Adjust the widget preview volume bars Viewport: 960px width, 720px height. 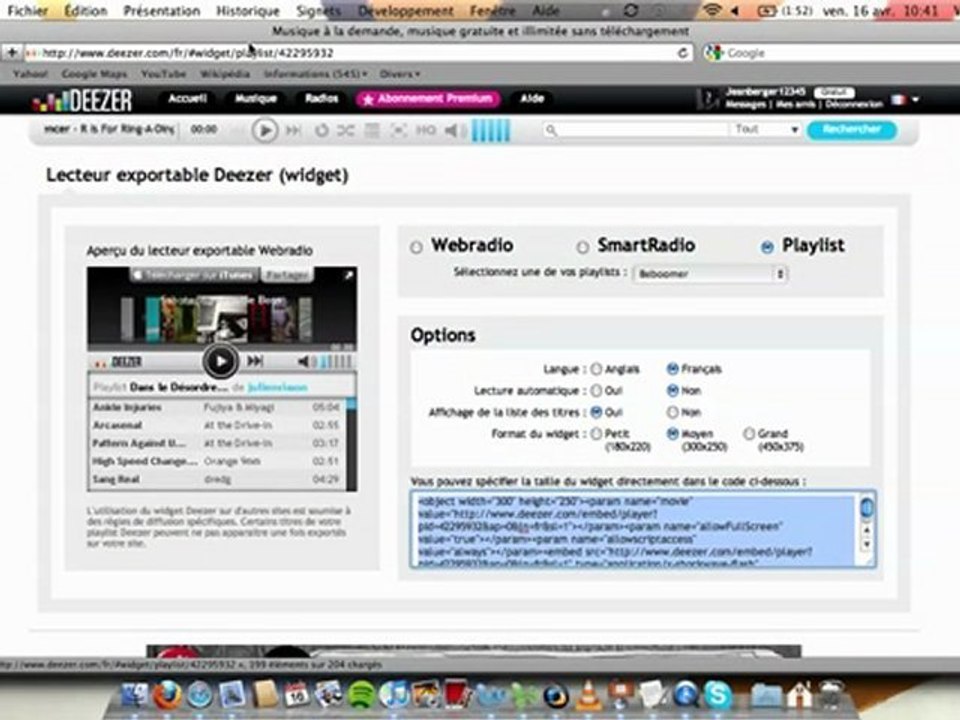(336, 362)
